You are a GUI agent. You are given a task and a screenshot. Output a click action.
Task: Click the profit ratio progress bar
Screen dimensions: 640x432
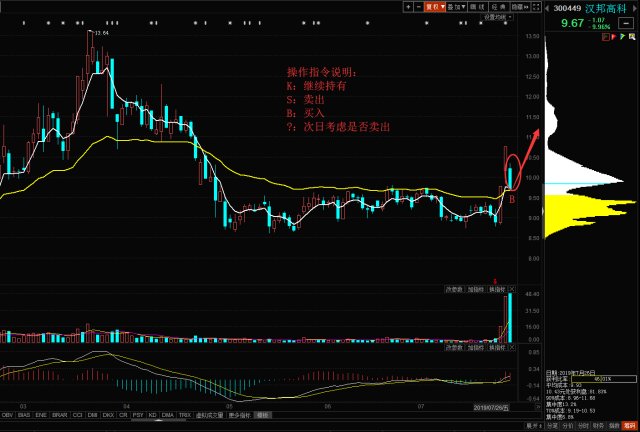coord(603,379)
